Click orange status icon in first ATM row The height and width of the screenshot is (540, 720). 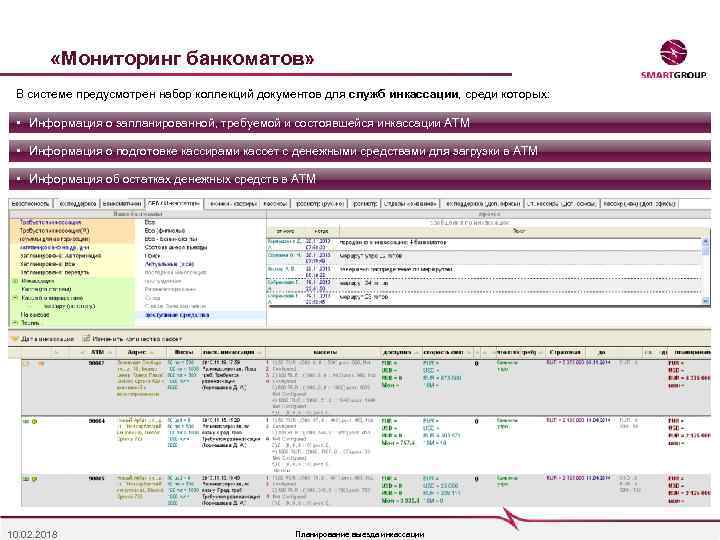pos(41,364)
